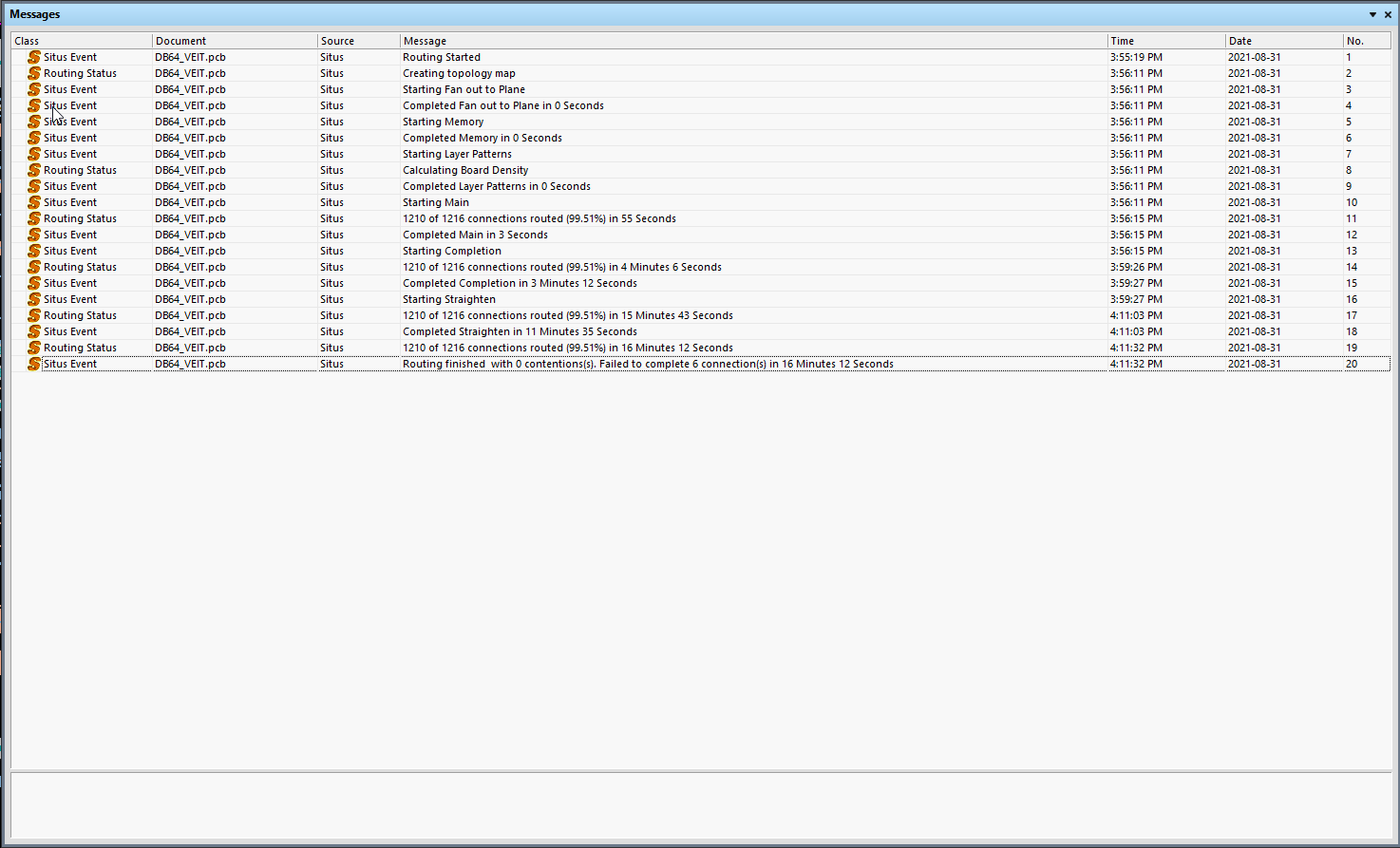1400x848 pixels.
Task: Select the routed 'in 55 Seconds' message
Action: pyautogui.click(x=539, y=218)
